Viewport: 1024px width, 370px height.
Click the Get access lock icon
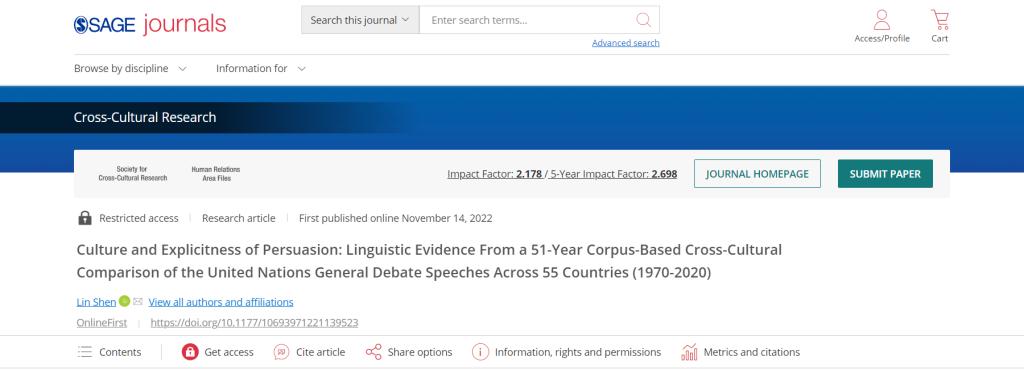coord(190,352)
